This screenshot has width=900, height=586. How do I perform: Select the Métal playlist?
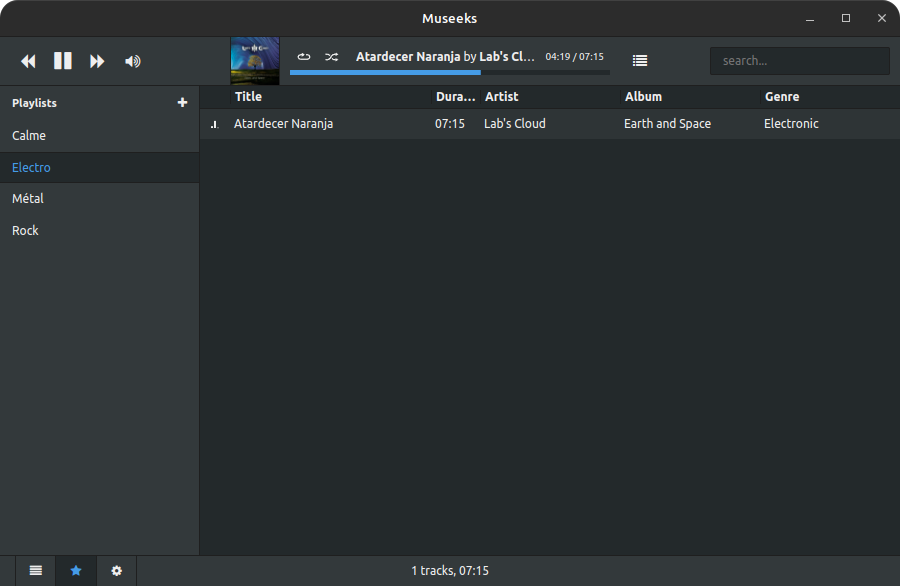[x=28, y=198]
